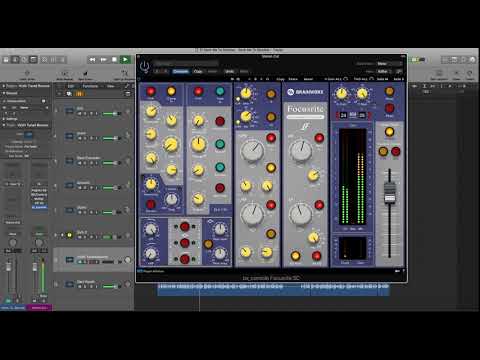Open the Side Chain dropdown in plugin header
Viewport: 480px width, 360px height.
coord(390,63)
